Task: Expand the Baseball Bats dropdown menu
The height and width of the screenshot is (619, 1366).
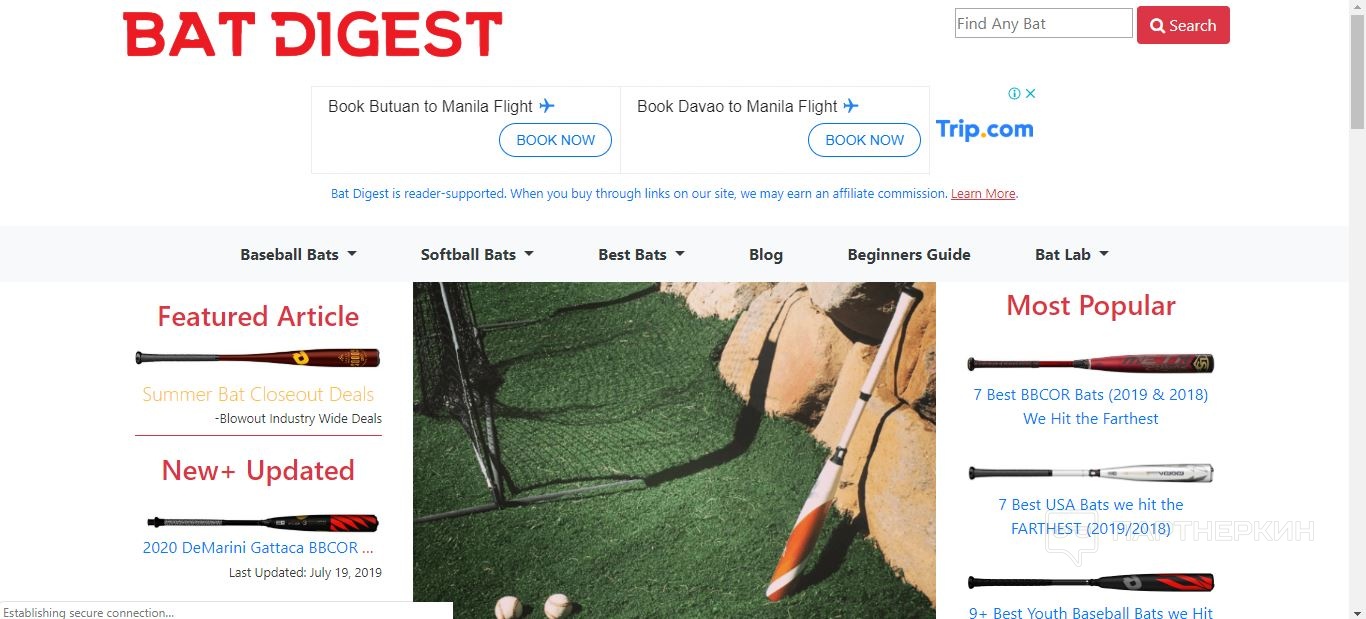Action: point(298,254)
